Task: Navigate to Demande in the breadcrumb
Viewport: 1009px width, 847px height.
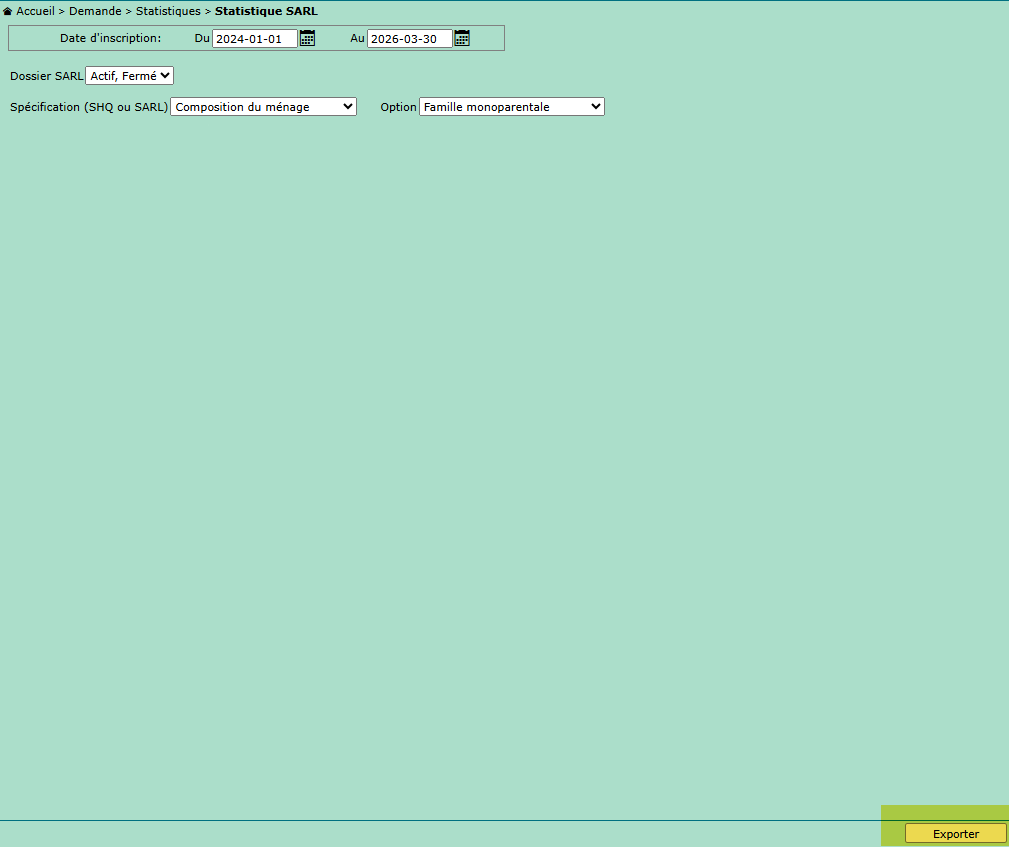Action: click(x=95, y=11)
